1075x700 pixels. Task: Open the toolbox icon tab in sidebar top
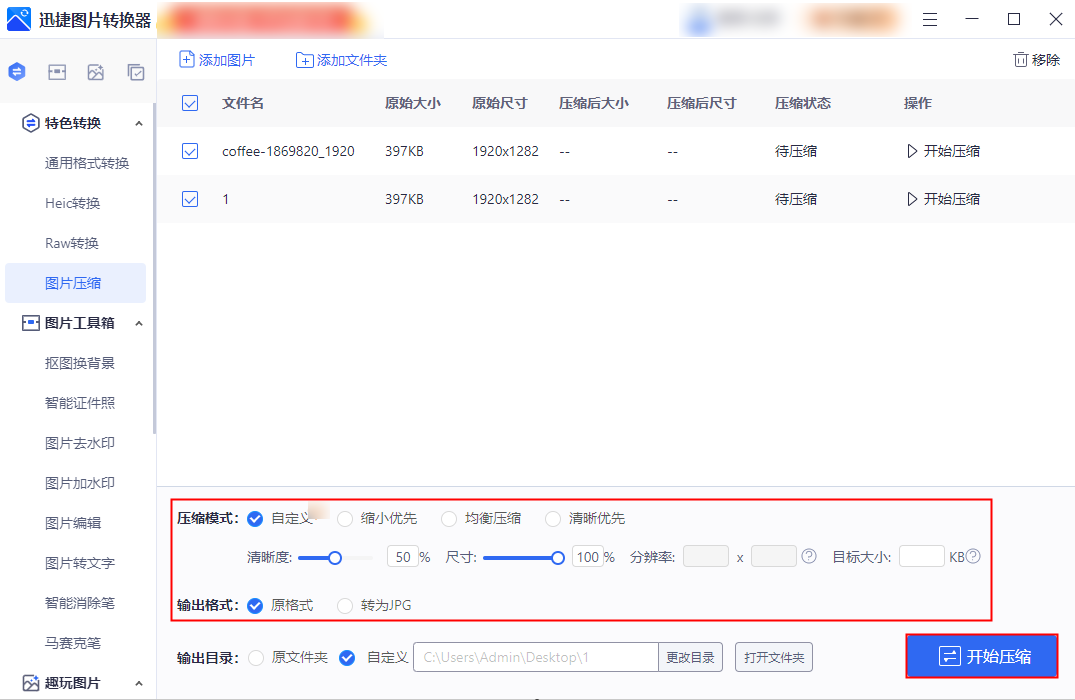[x=57, y=71]
